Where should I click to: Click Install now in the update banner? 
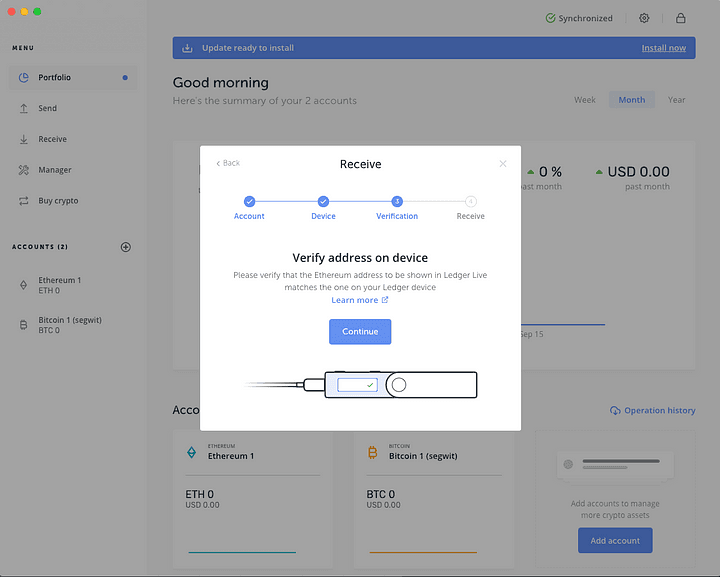664,48
